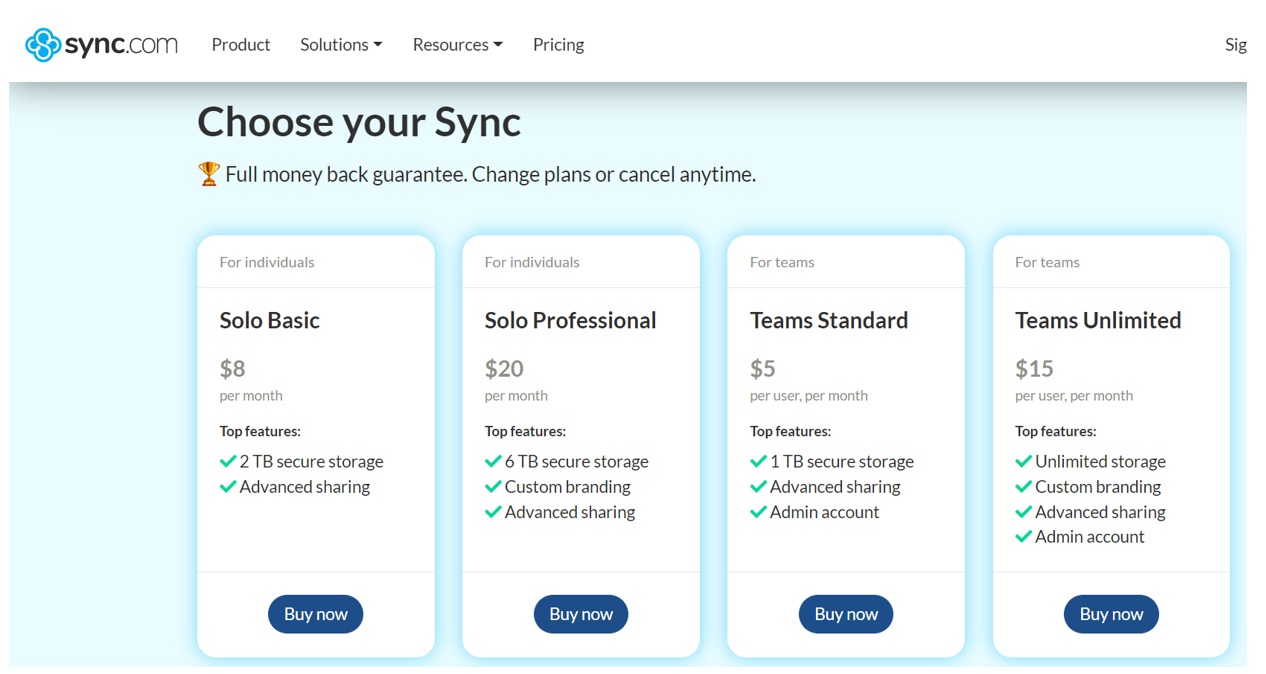The height and width of the screenshot is (674, 1266).
Task: Click checkmark next to Unlimited storage
Action: tap(1023, 461)
